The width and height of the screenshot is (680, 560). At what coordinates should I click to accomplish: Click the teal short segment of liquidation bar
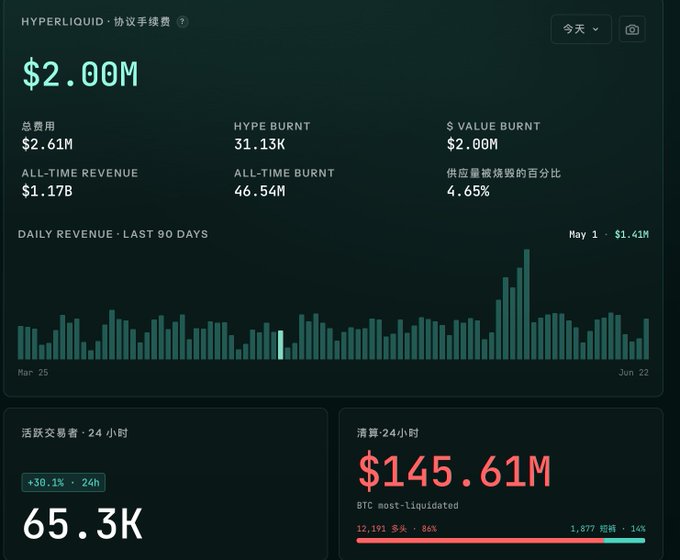coord(624,540)
